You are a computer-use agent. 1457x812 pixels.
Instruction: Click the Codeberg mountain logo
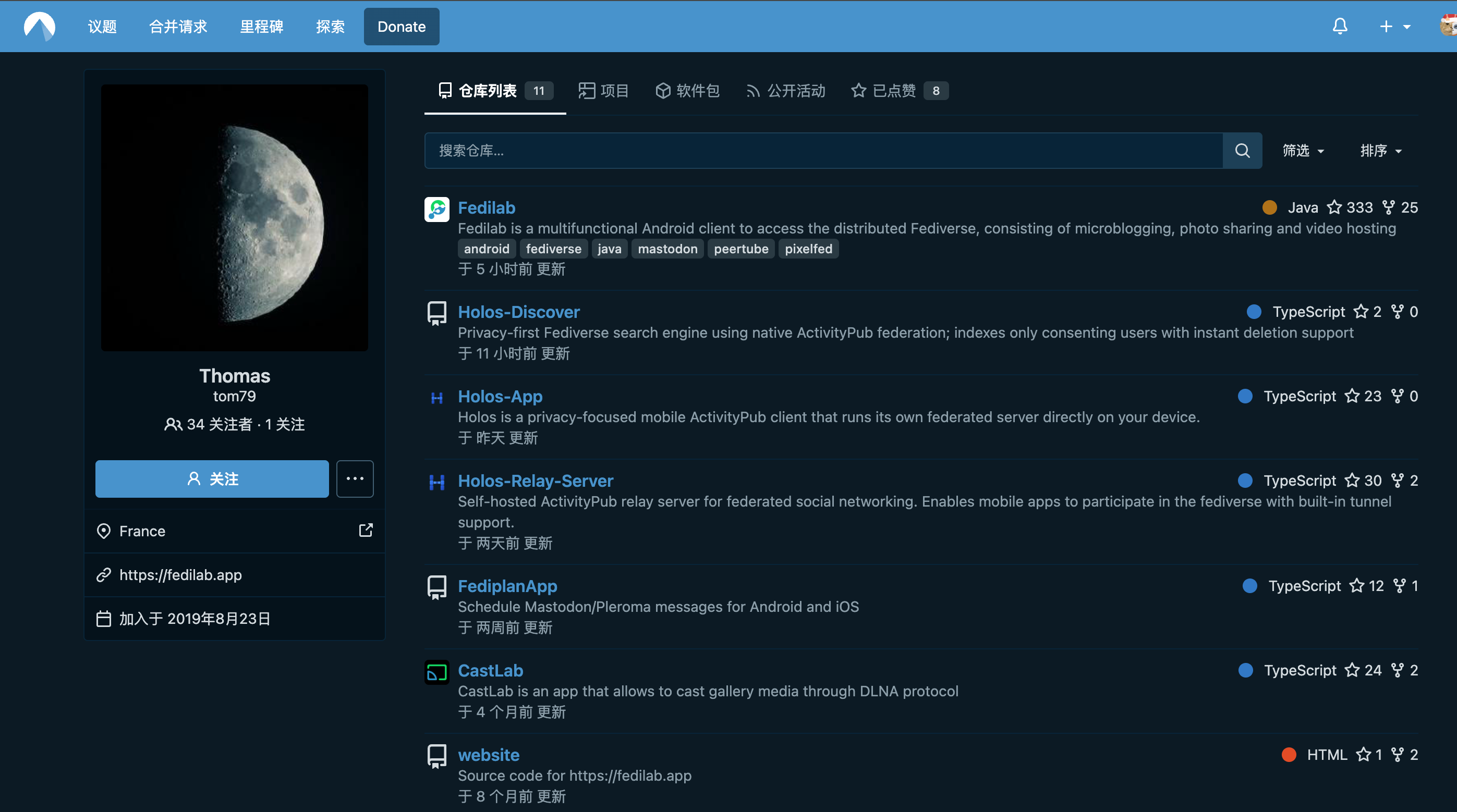tap(39, 27)
